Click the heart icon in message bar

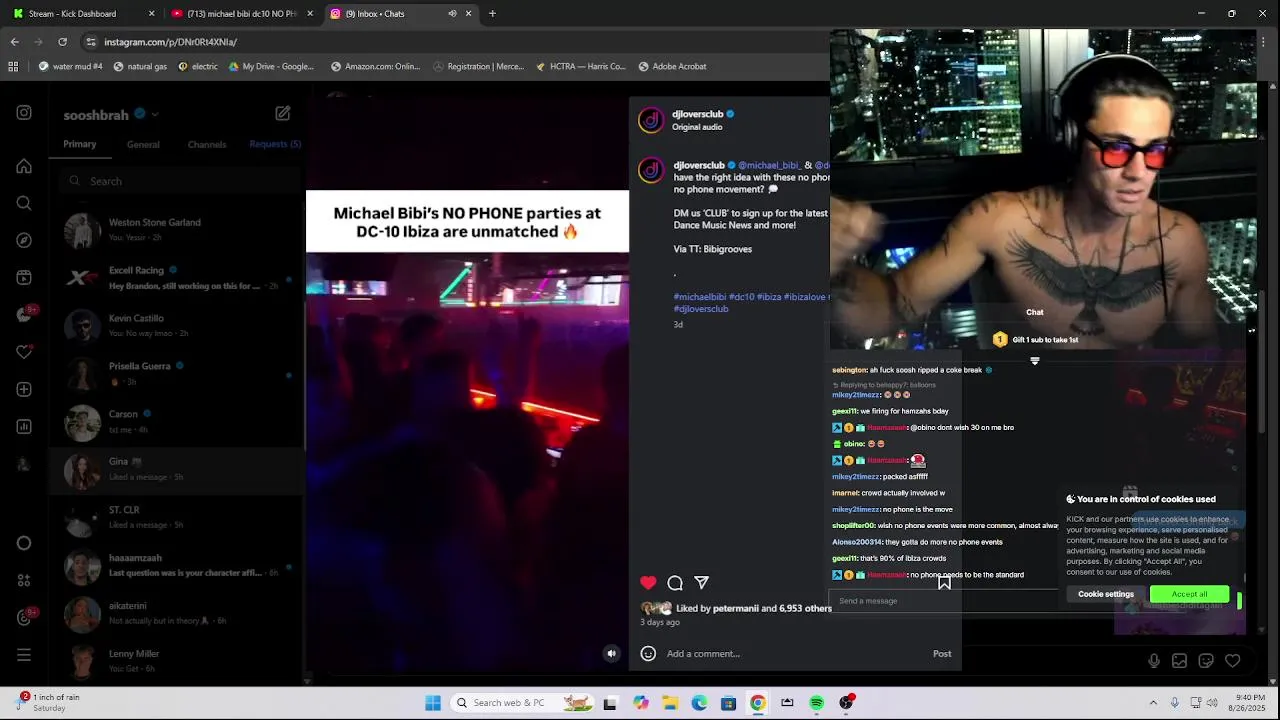[1233, 661]
